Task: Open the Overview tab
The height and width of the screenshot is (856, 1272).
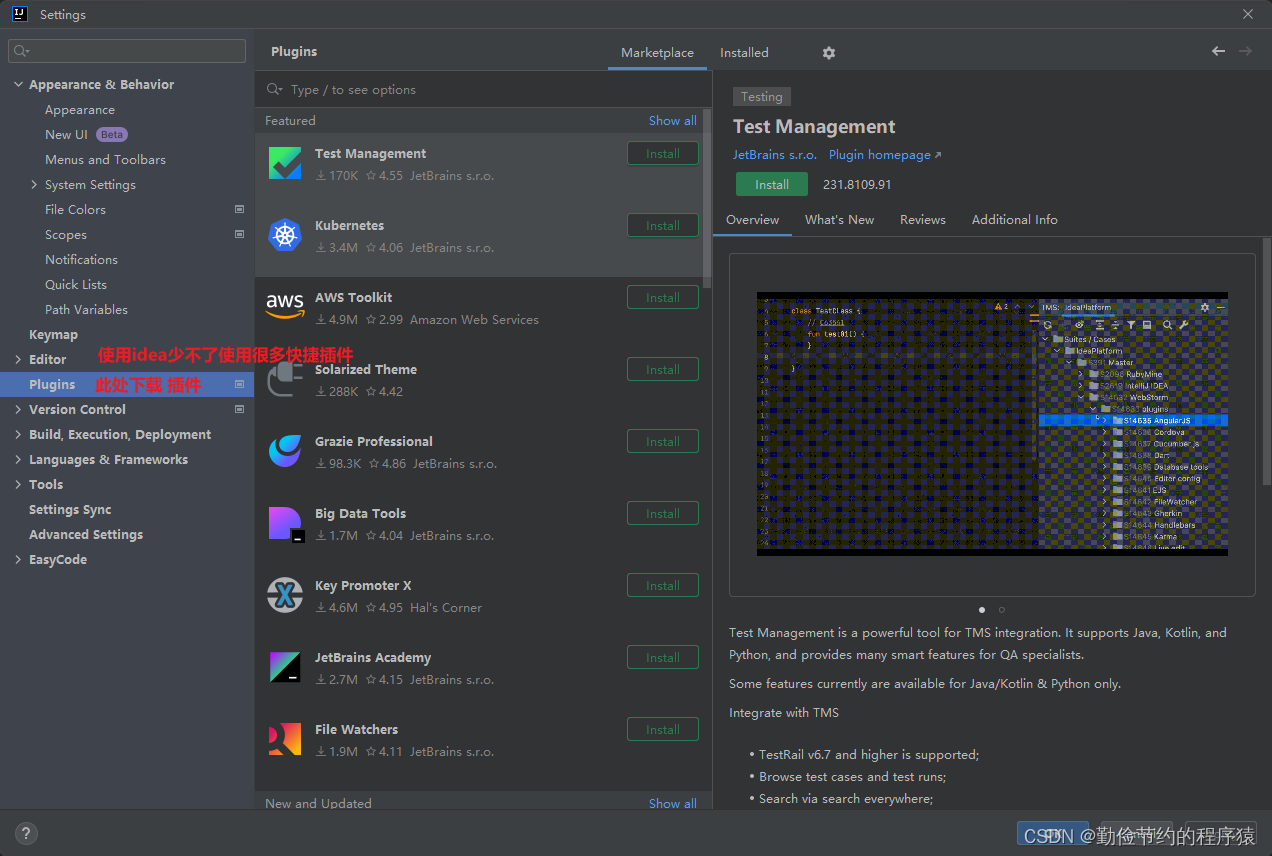Action: pyautogui.click(x=752, y=220)
